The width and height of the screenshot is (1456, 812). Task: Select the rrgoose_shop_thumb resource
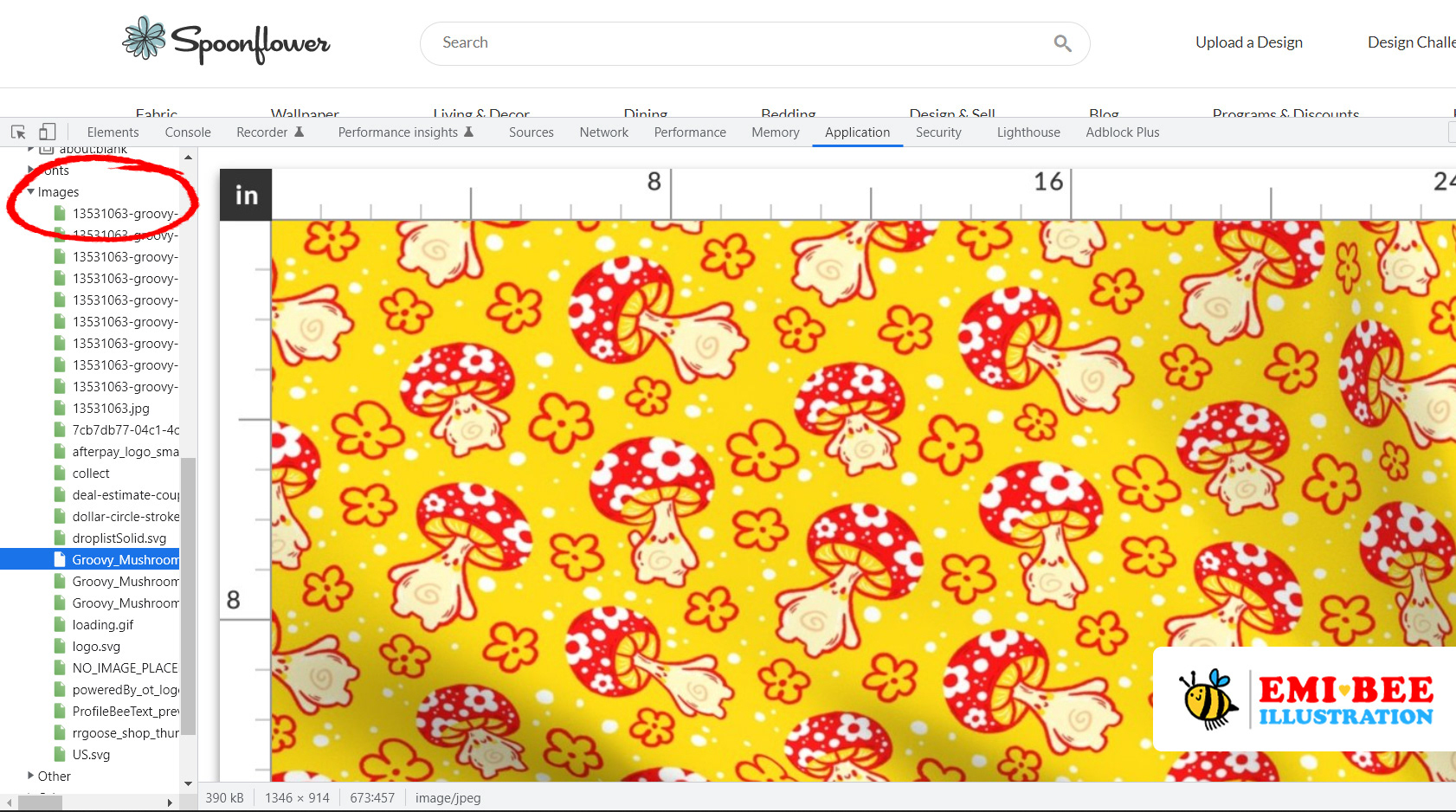coord(126,732)
